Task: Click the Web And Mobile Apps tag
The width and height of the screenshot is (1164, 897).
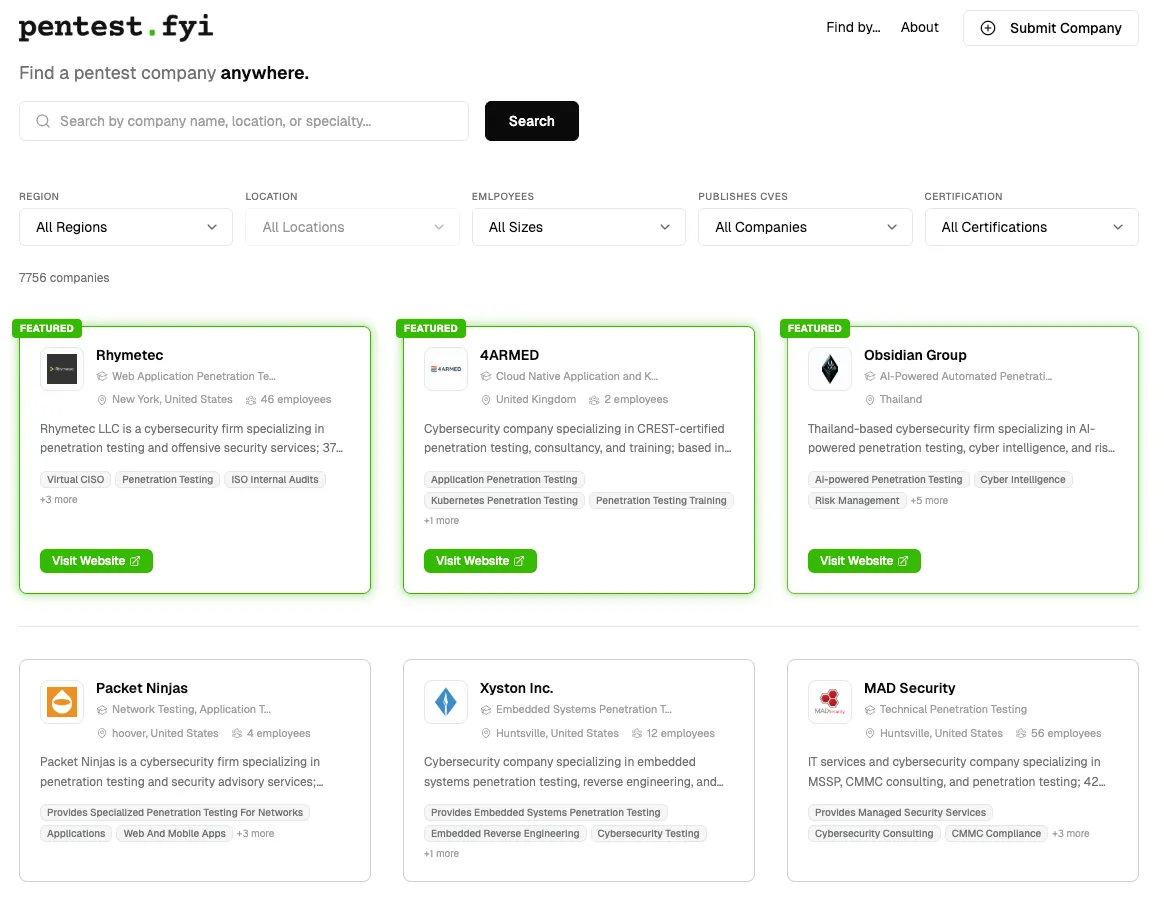Action: tap(174, 834)
